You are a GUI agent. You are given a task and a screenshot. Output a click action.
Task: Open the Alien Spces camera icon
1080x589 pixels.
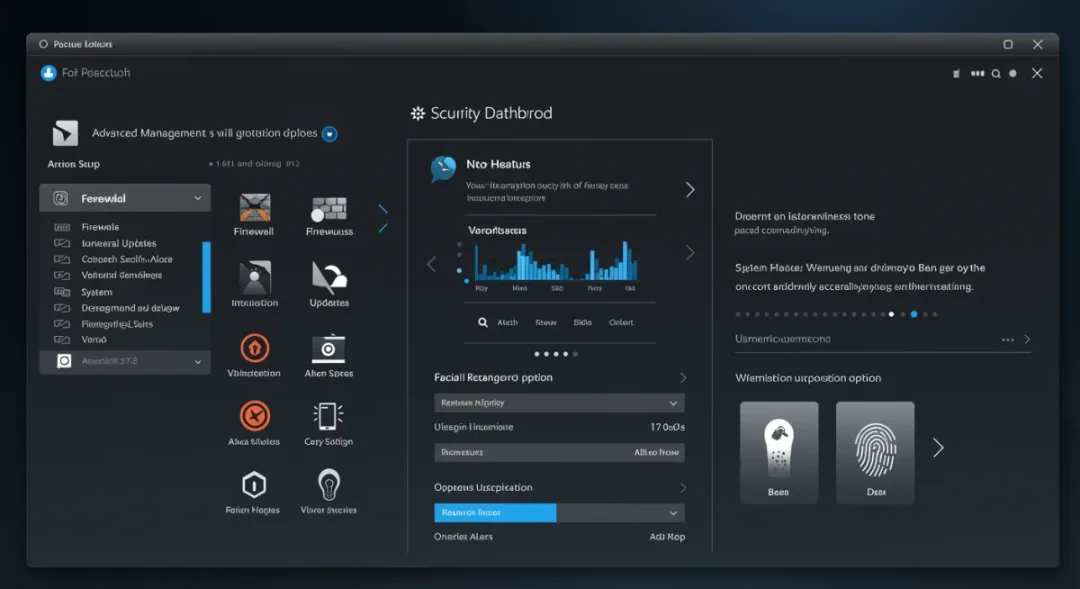coord(329,348)
